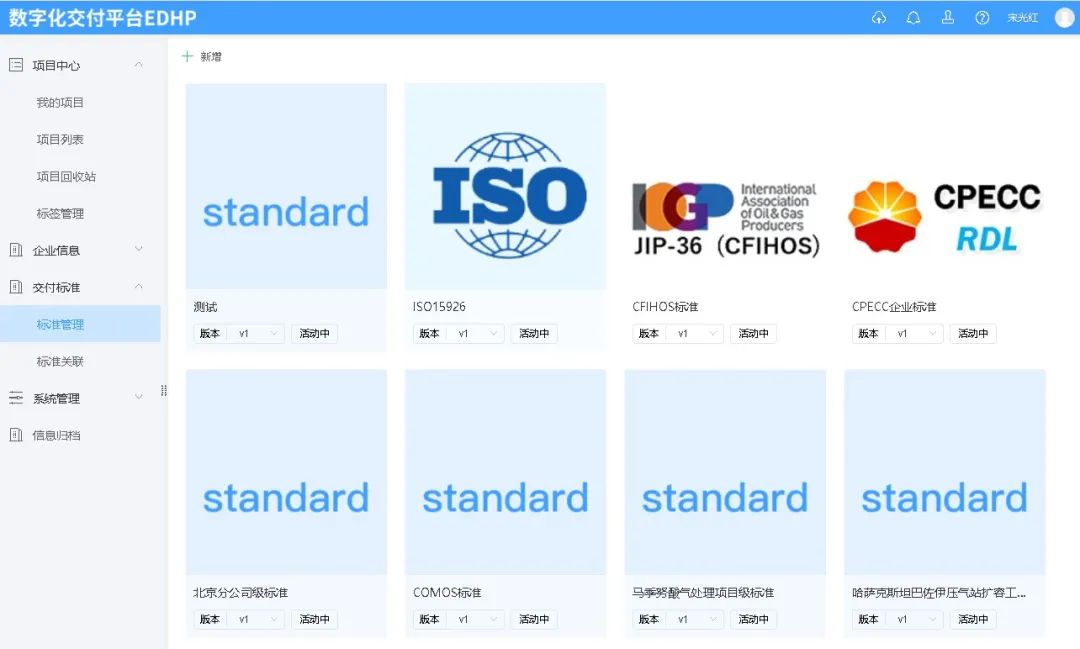
Task: Click the 活动中 status on CFIHOS标准 card
Action: 753,333
